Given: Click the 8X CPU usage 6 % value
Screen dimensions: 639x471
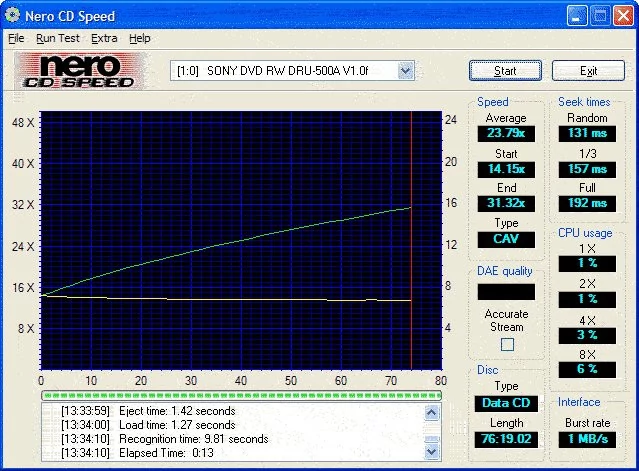Looking at the screenshot, I should pyautogui.click(x=587, y=370).
